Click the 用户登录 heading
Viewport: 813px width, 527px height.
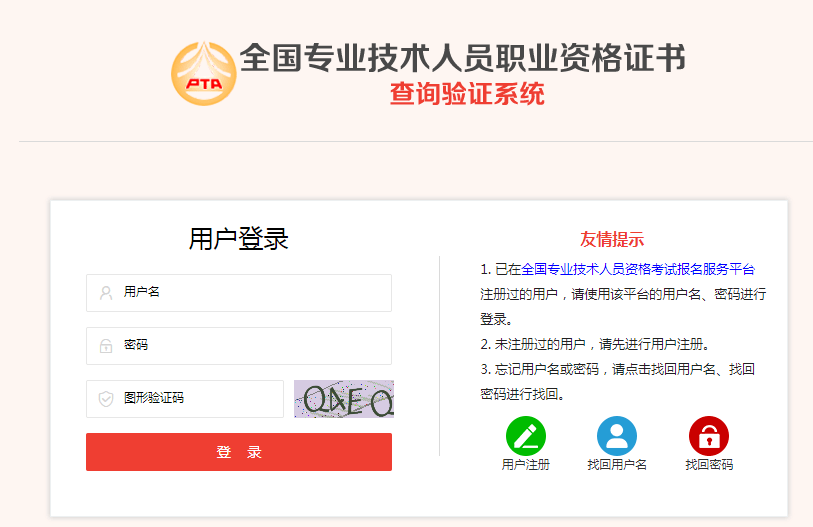pyautogui.click(x=239, y=239)
